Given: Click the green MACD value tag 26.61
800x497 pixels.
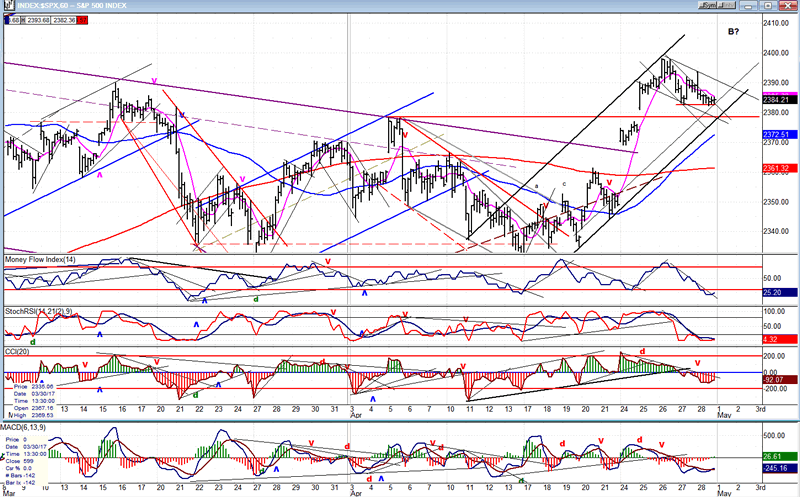Looking at the screenshot, I should pos(780,454).
